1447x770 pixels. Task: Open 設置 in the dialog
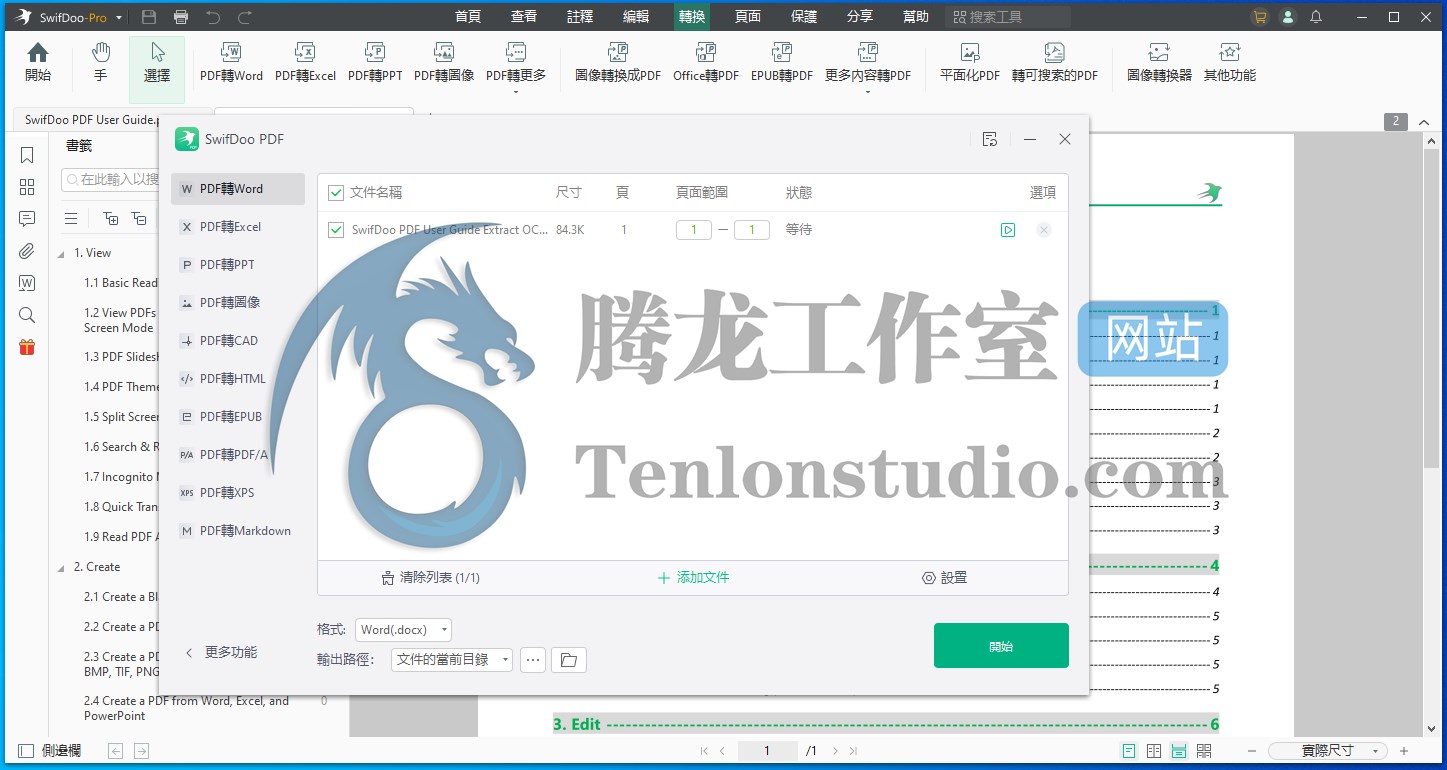[944, 578]
